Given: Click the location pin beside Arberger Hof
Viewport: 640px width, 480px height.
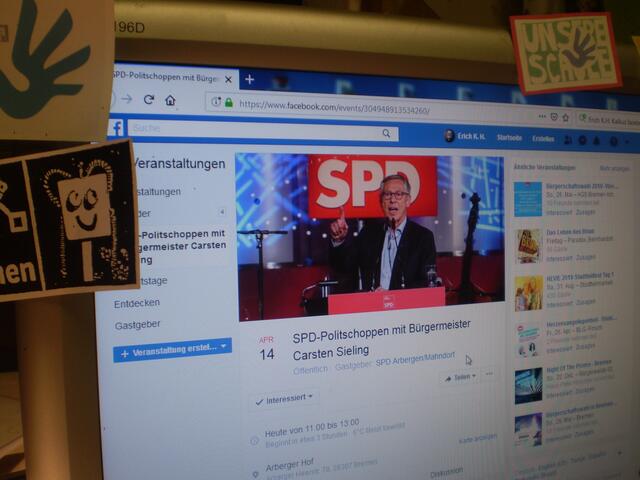Looking at the screenshot, I should [256, 474].
